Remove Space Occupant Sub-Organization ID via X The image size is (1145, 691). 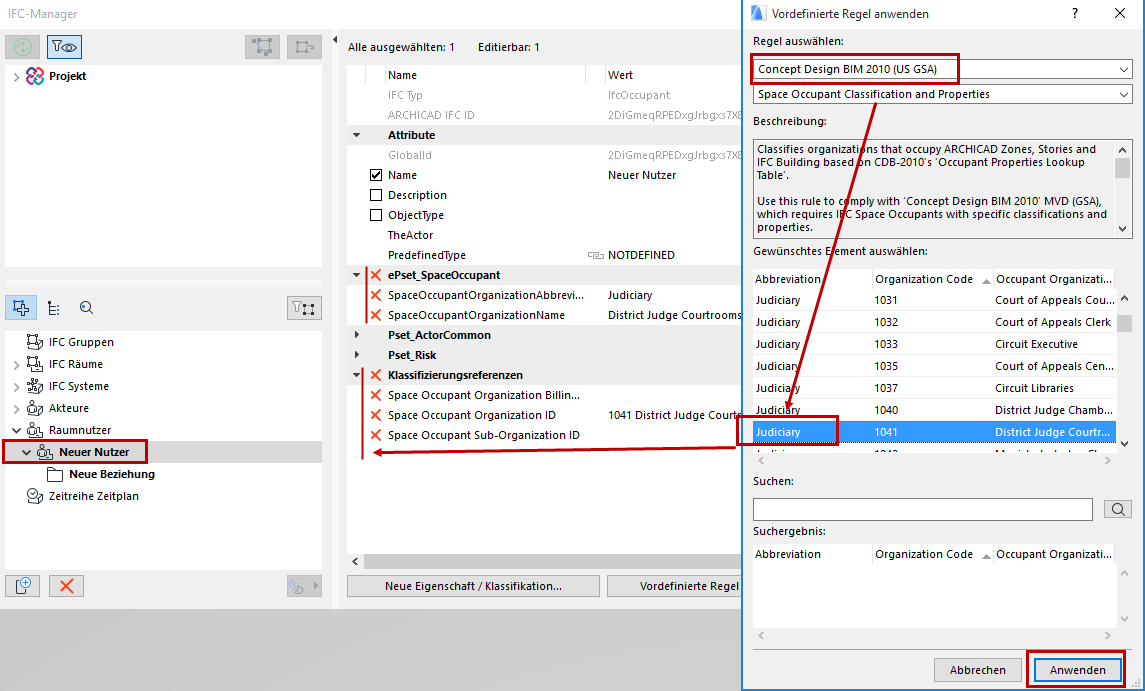376,435
